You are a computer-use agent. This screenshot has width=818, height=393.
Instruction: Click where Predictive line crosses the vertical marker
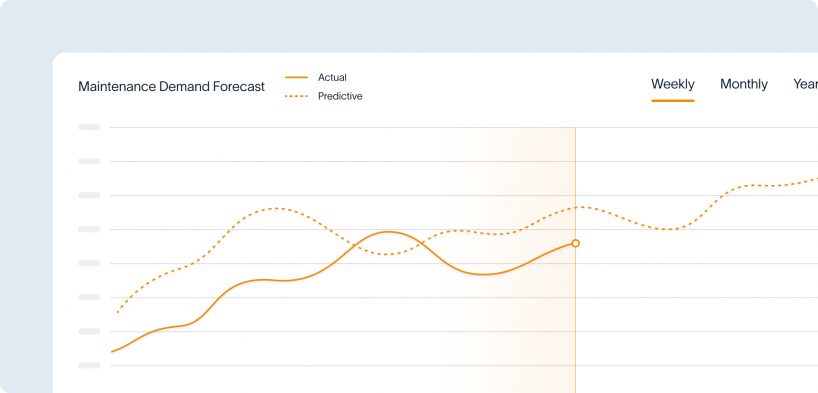575,207
